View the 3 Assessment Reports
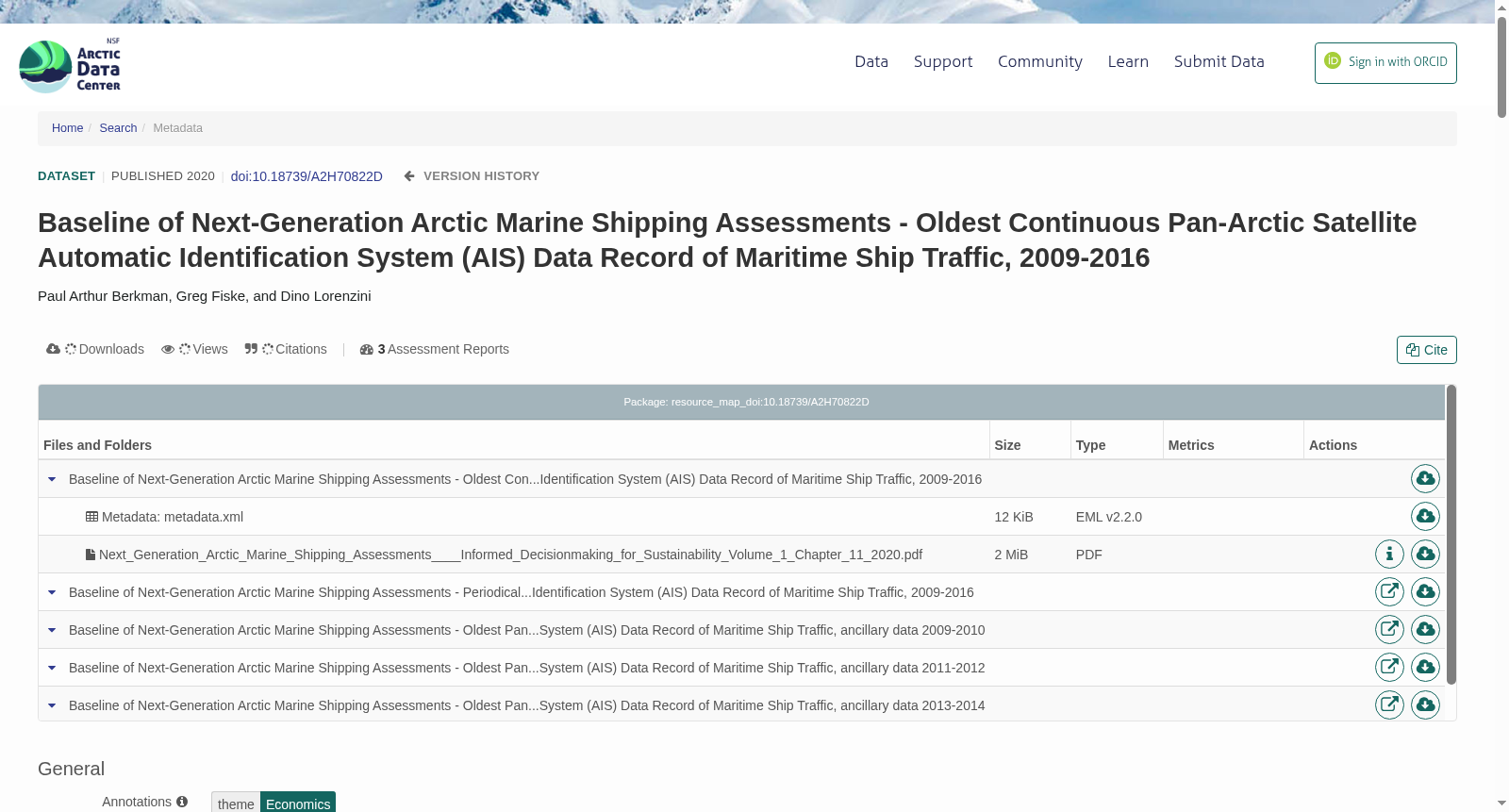The height and width of the screenshot is (812, 1509). (x=435, y=349)
